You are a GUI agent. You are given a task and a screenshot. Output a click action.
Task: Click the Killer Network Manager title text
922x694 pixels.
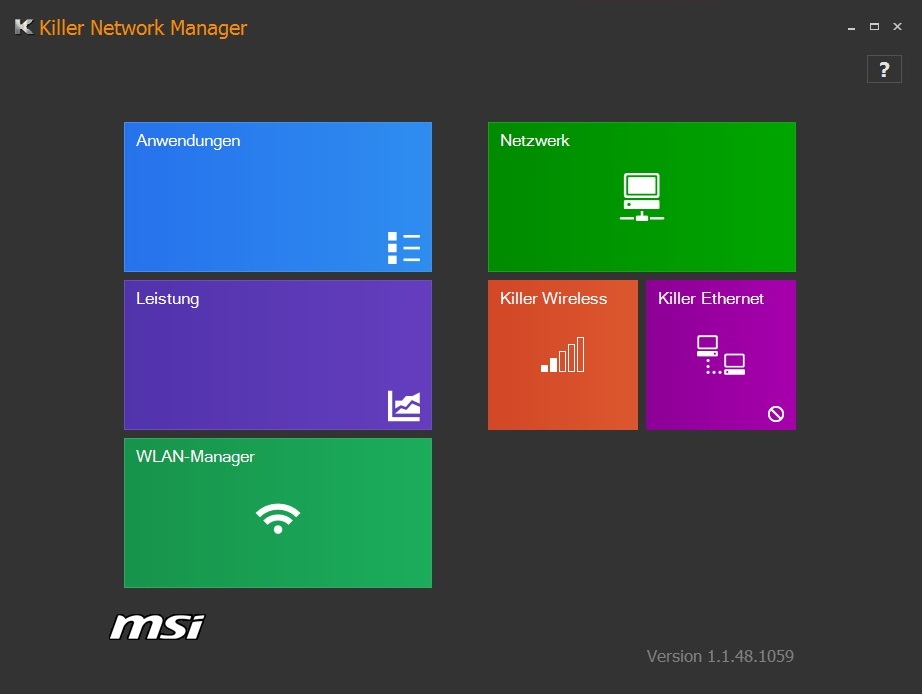[x=145, y=27]
